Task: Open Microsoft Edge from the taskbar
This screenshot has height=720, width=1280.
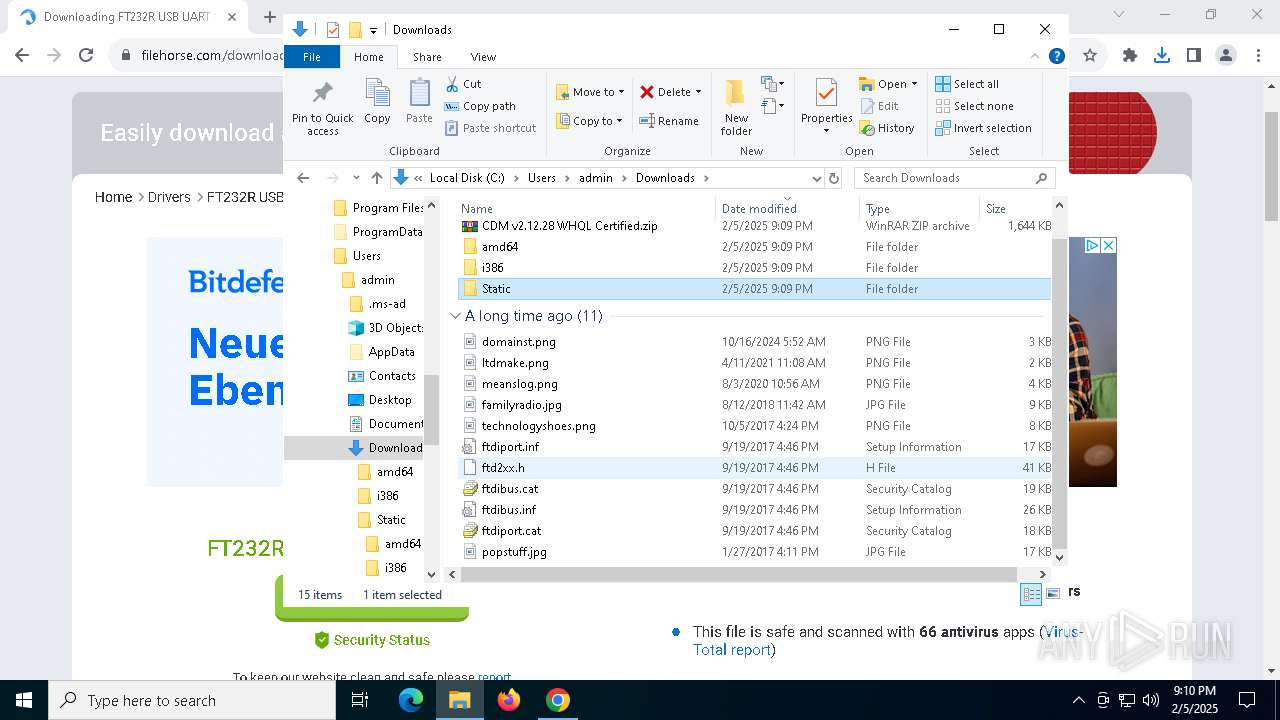Action: coord(411,700)
